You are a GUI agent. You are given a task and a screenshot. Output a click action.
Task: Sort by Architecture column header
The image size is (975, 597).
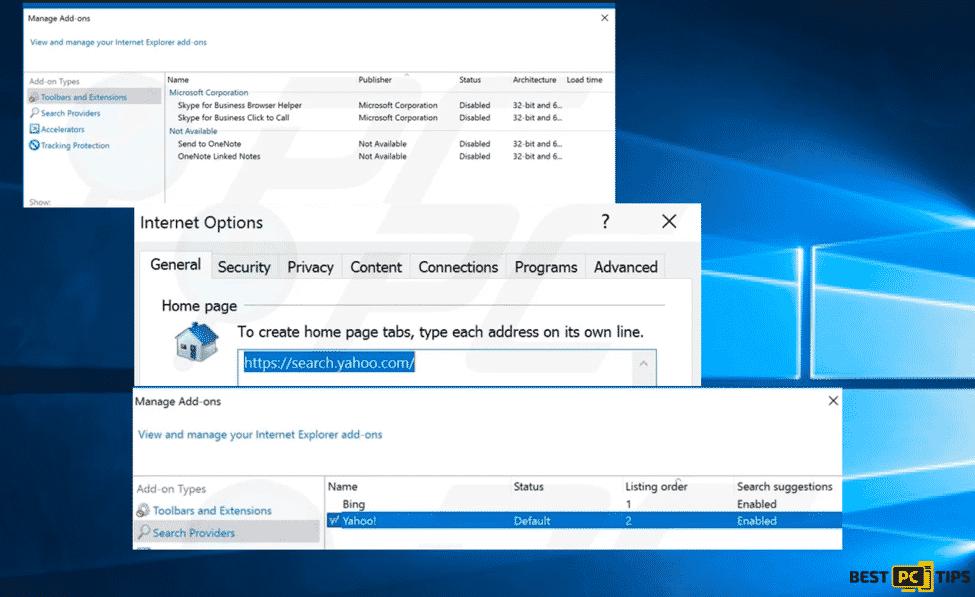click(534, 80)
